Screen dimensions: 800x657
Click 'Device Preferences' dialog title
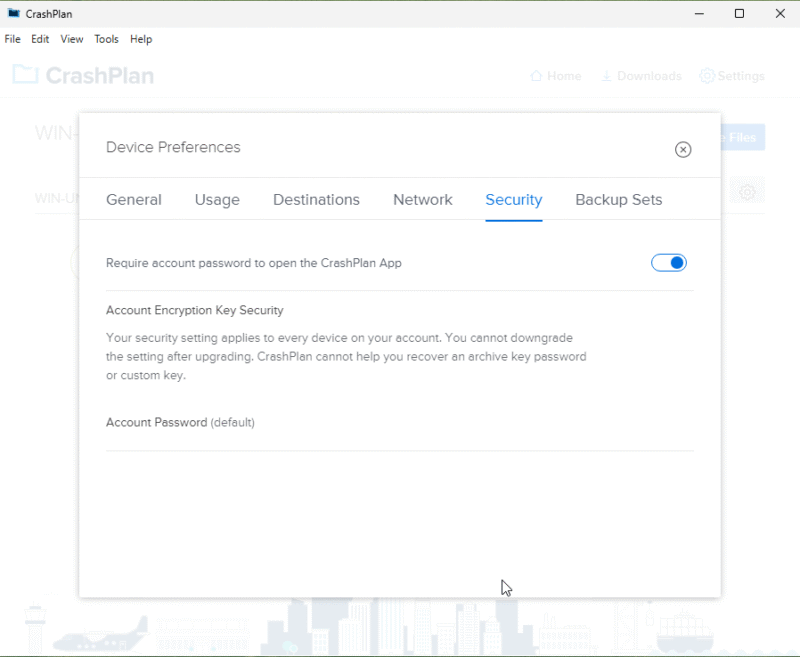coord(173,147)
